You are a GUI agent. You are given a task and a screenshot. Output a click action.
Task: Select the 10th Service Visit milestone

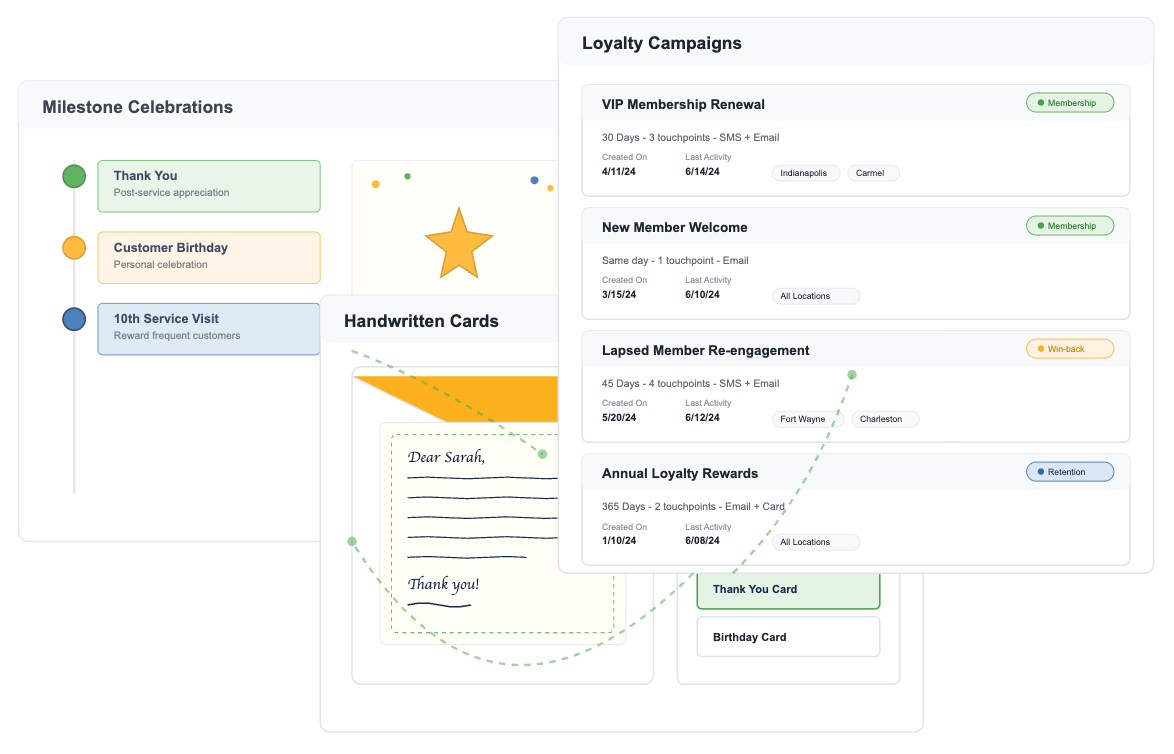pos(208,329)
